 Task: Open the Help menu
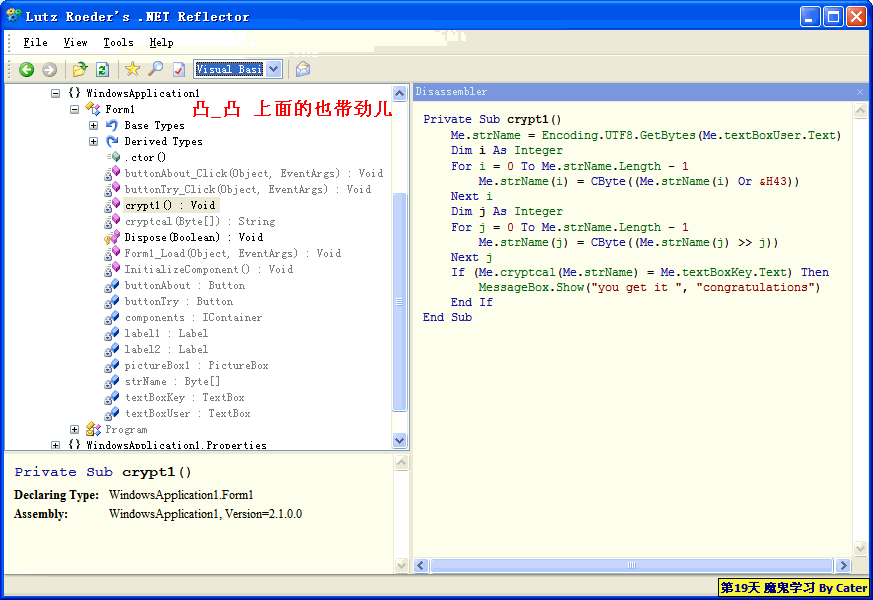coord(161,42)
